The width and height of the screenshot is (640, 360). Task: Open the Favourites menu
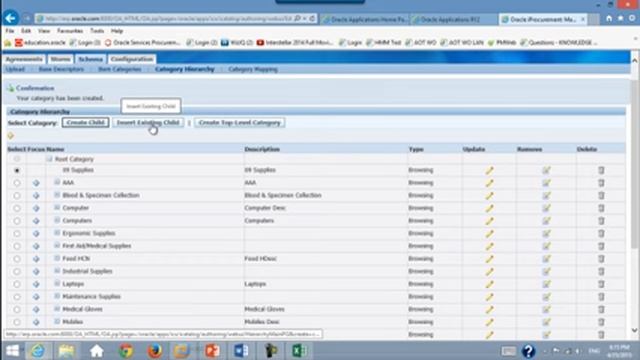(70, 31)
